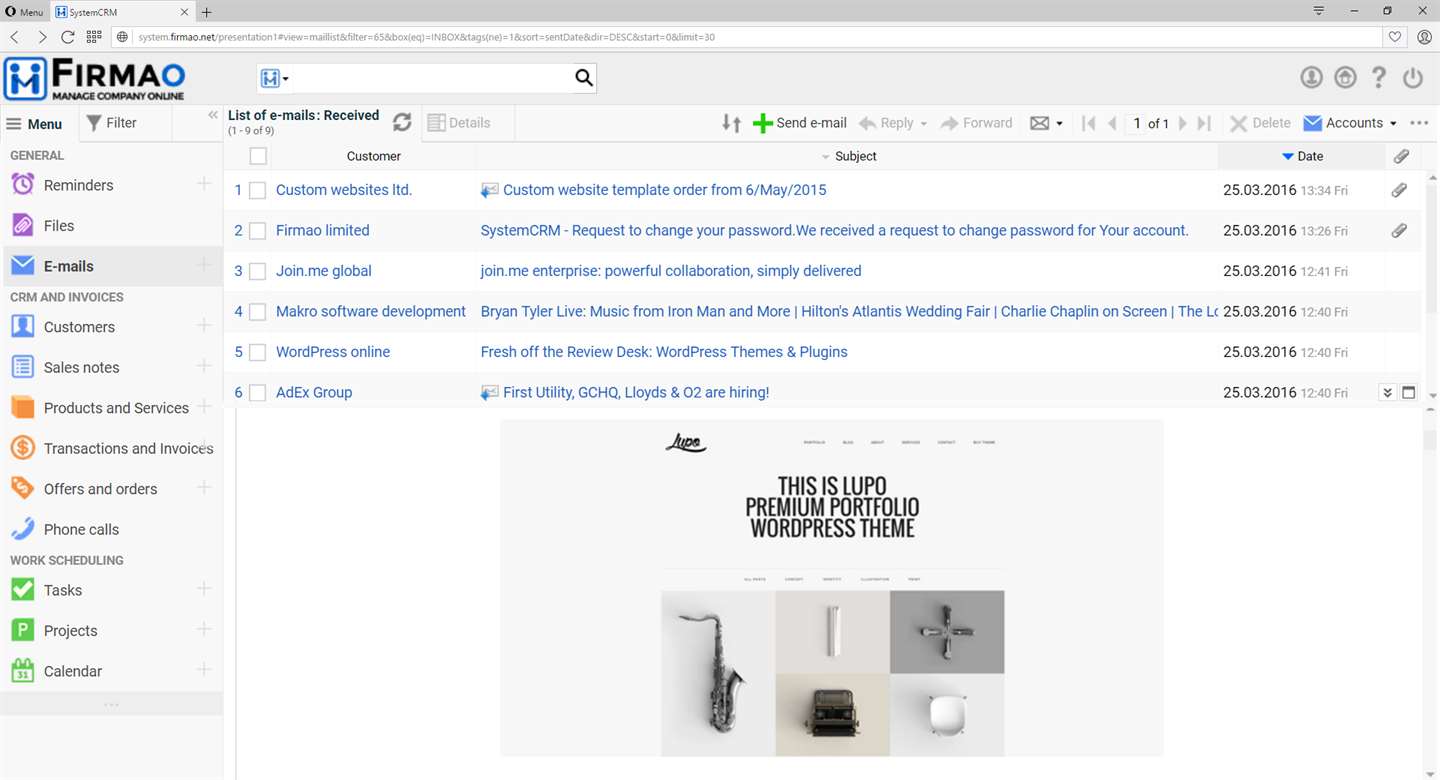The image size is (1440, 780).
Task: Tick checkbox for AdEx Group
Action: pos(257,393)
